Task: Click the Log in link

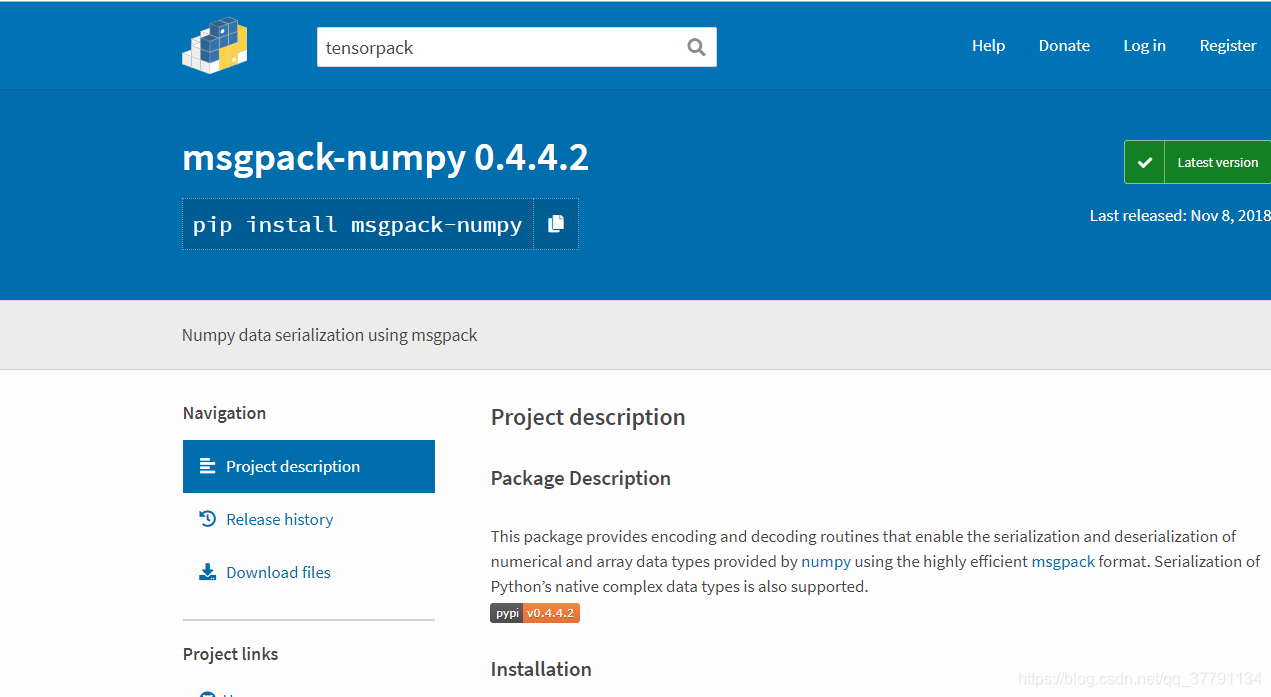Action: pyautogui.click(x=1144, y=45)
